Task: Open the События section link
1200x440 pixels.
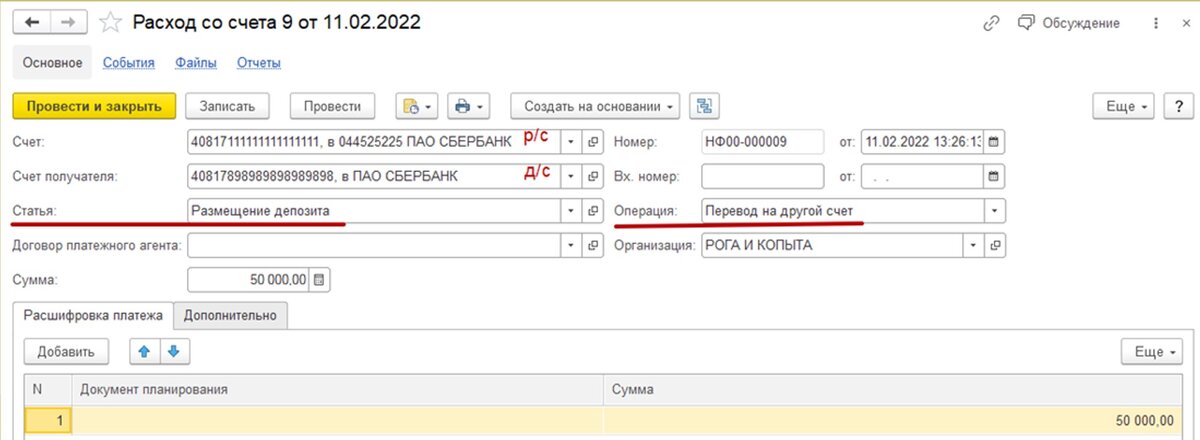Action: [129, 63]
